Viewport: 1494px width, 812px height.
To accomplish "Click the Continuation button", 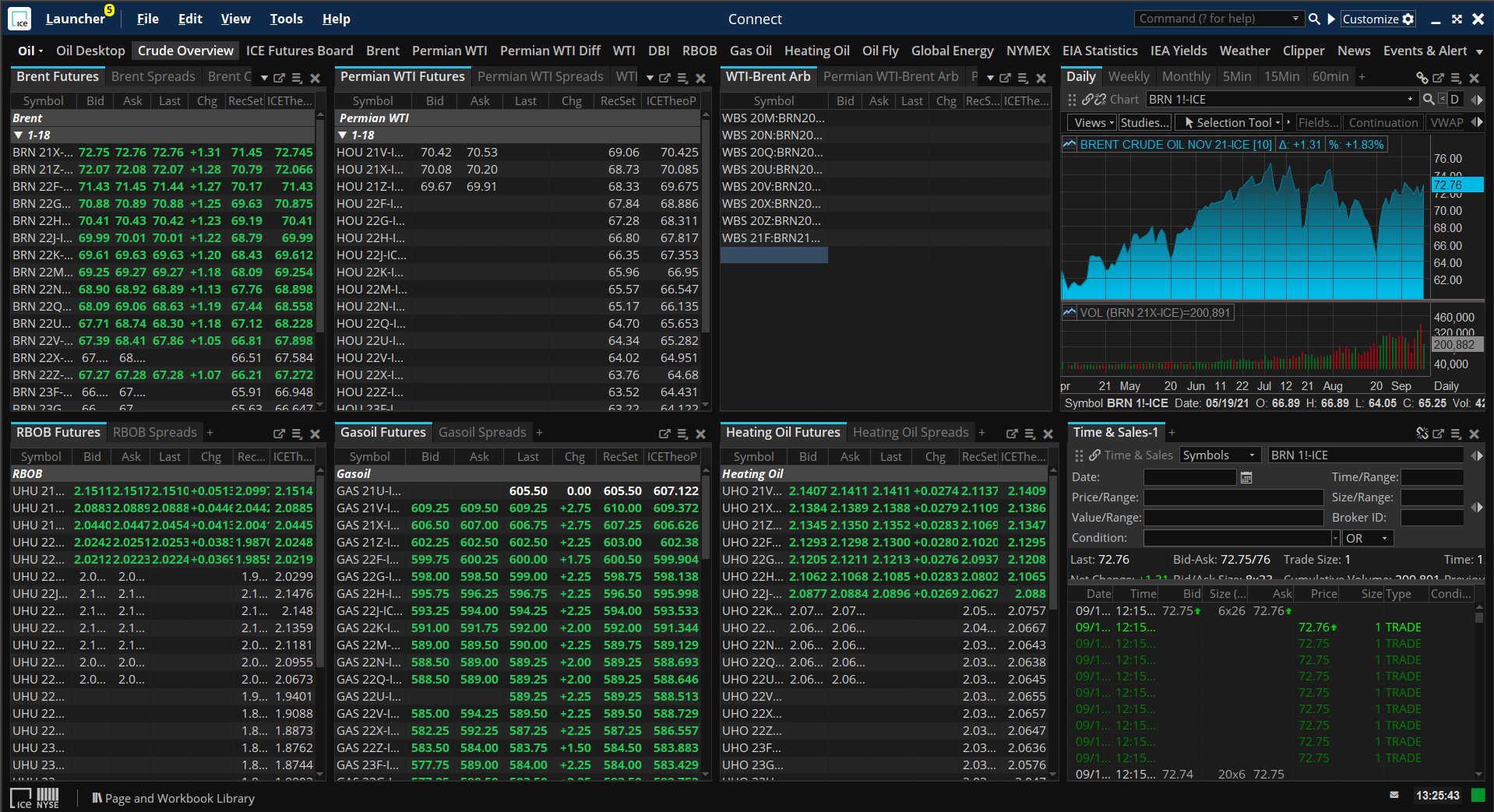I will [1383, 122].
